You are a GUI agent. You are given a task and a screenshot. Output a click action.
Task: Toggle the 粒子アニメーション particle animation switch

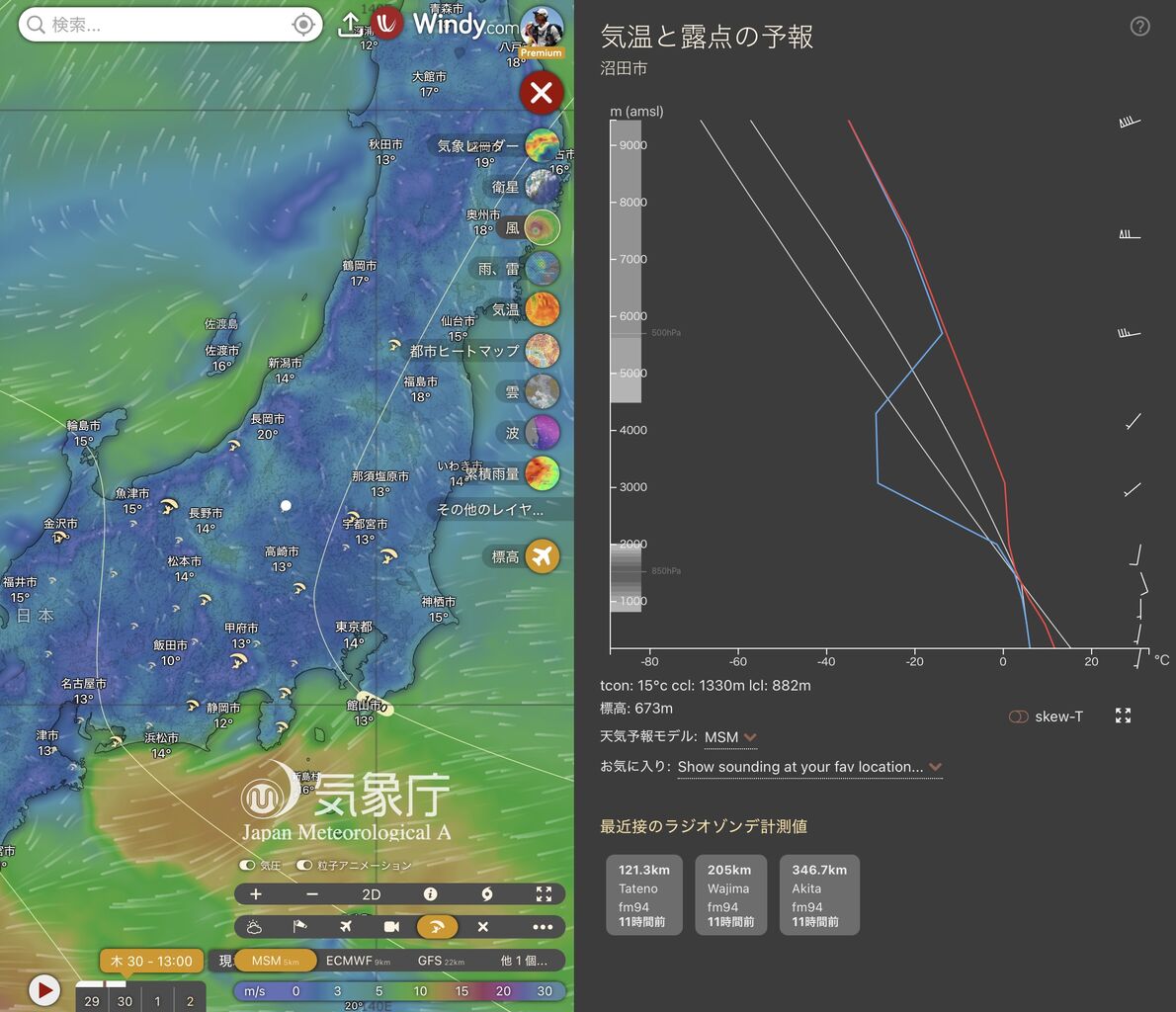304,865
